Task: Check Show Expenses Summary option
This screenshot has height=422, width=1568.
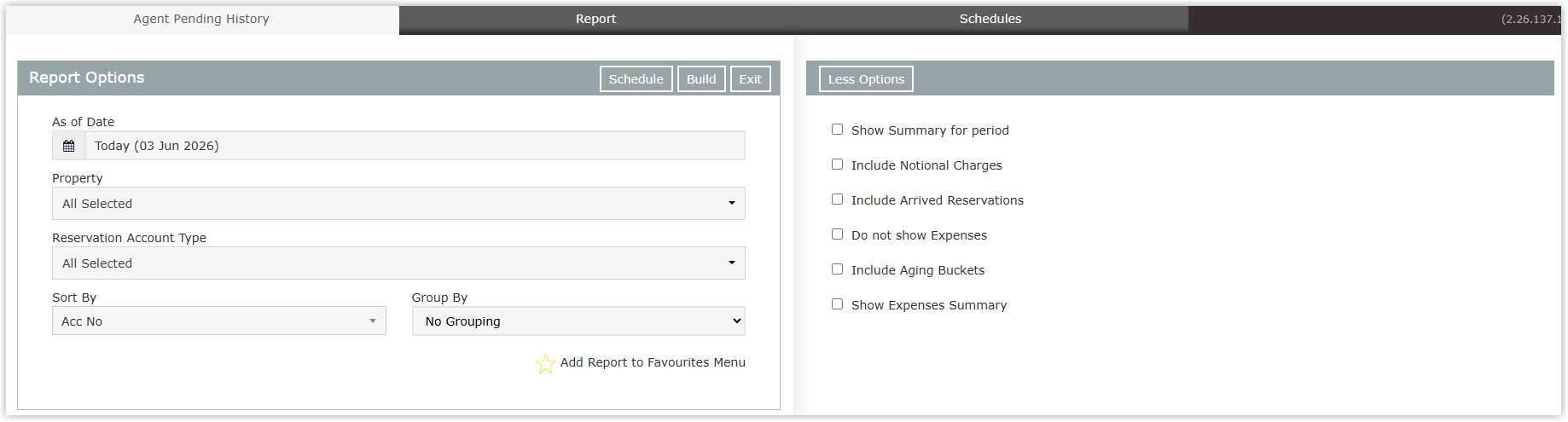Action: coord(837,304)
